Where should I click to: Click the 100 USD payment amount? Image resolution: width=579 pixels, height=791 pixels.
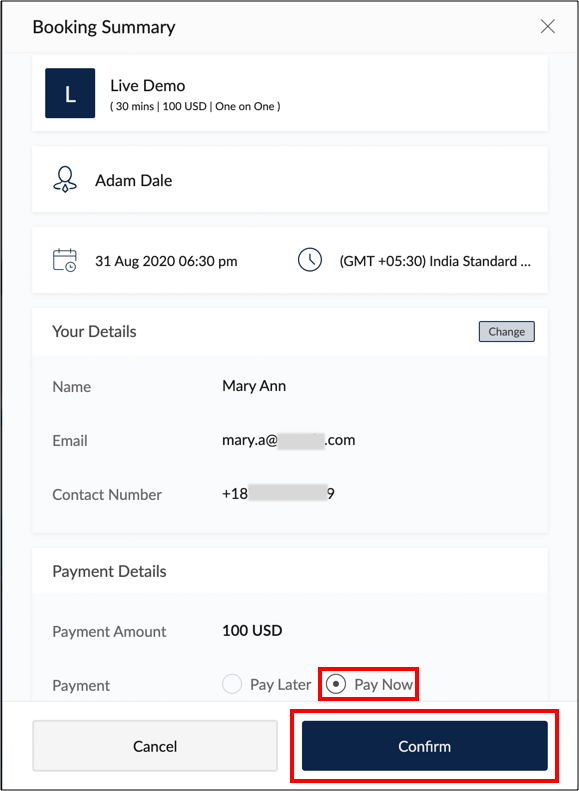click(x=252, y=631)
